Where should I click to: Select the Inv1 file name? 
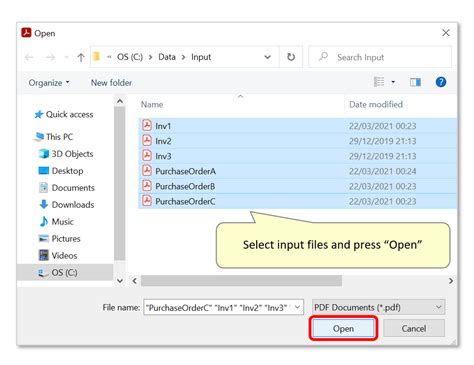tap(163, 126)
